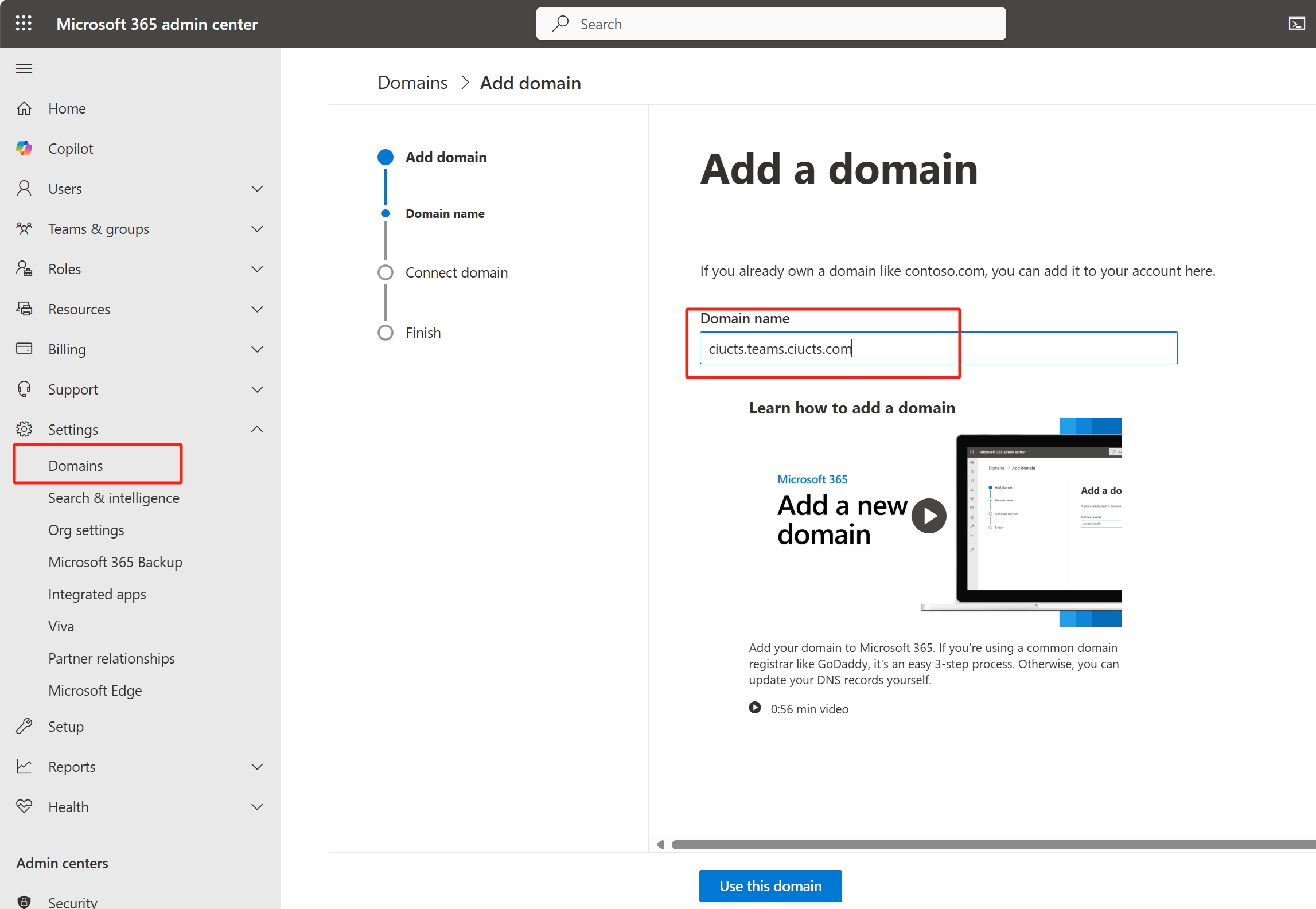
Task: Click the Domain name input field
Action: click(939, 348)
